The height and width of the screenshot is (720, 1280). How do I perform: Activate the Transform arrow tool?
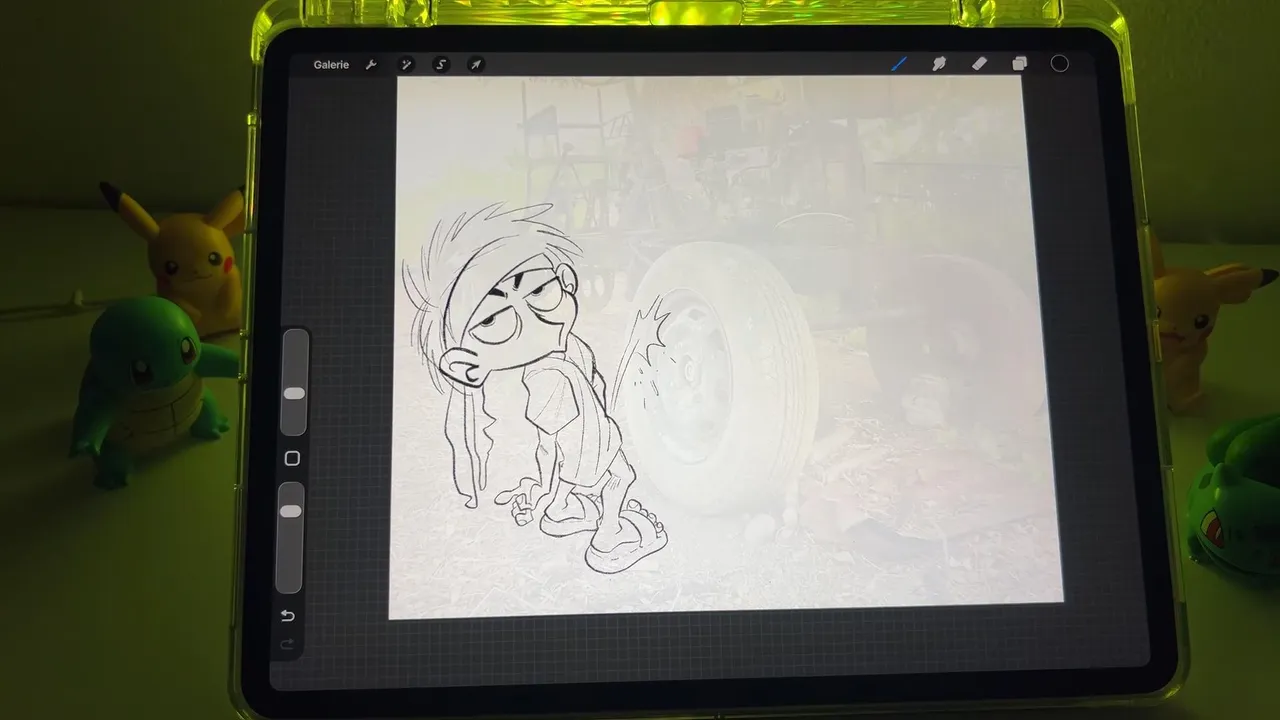coord(476,65)
